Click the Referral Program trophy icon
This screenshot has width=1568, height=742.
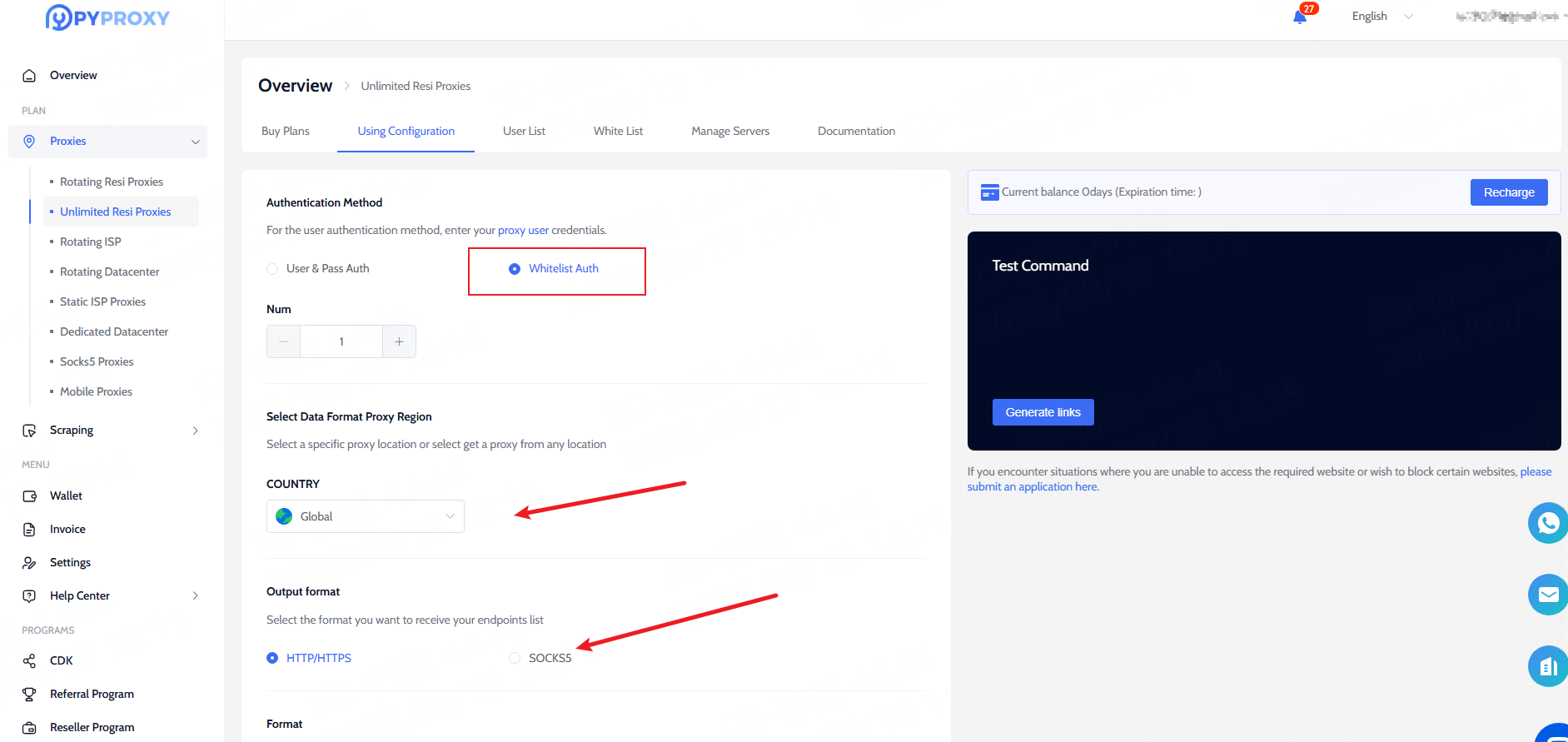pos(29,695)
